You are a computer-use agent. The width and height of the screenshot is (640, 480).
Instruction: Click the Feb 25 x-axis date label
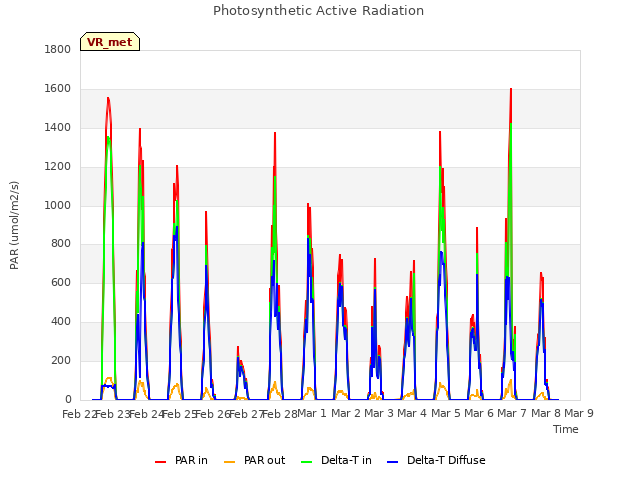point(180,414)
